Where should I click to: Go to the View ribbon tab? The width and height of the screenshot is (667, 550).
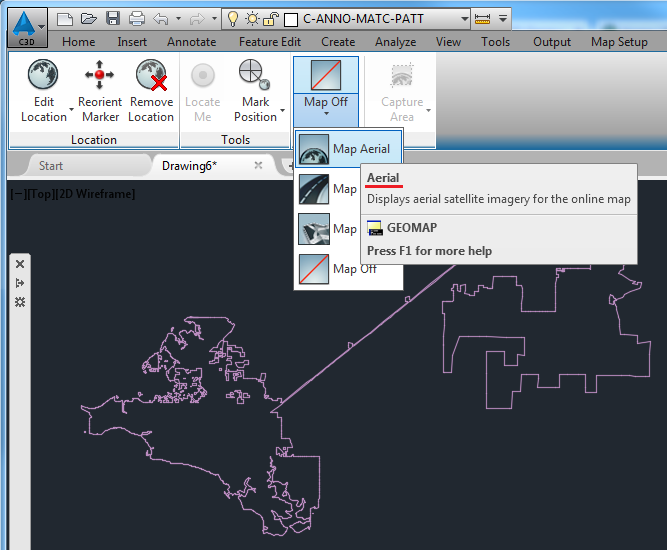pyautogui.click(x=448, y=42)
